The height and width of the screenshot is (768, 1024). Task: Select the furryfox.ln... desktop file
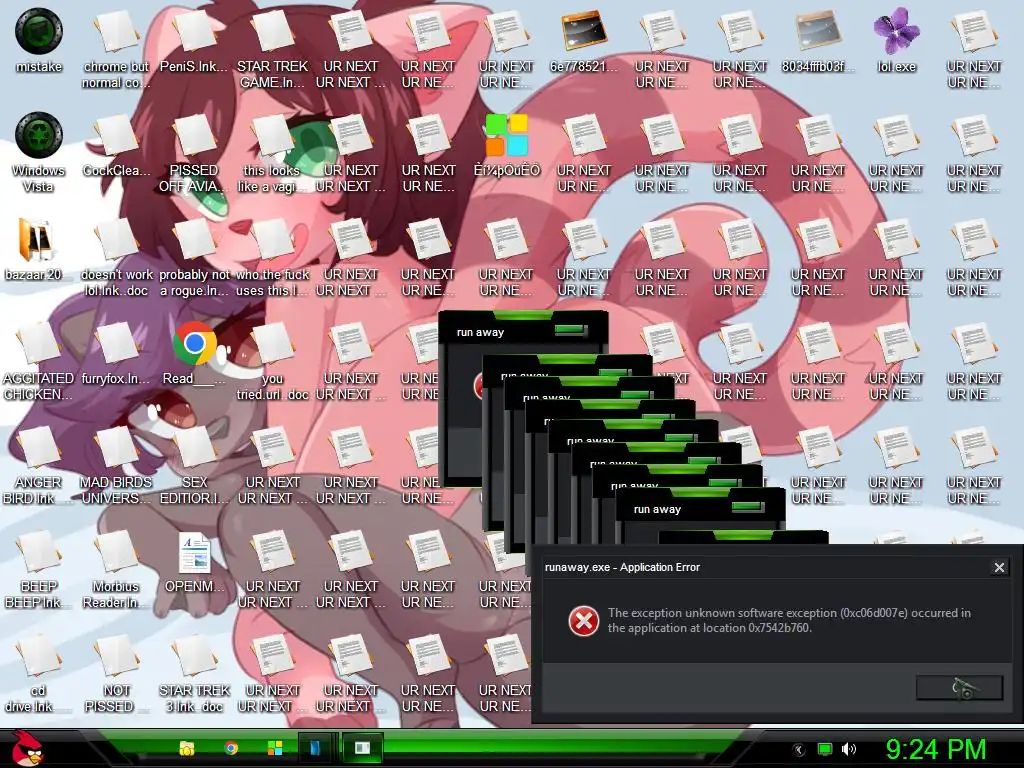(116, 353)
